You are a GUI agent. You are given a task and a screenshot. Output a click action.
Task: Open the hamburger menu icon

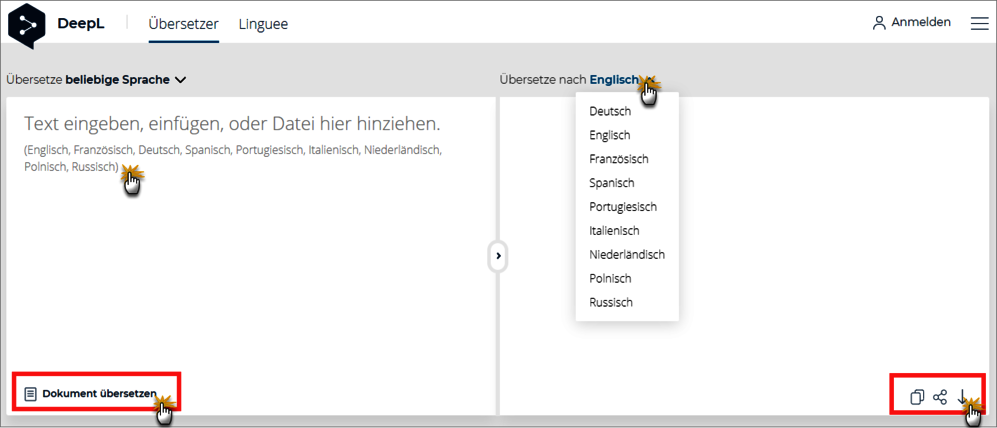pos(979,23)
